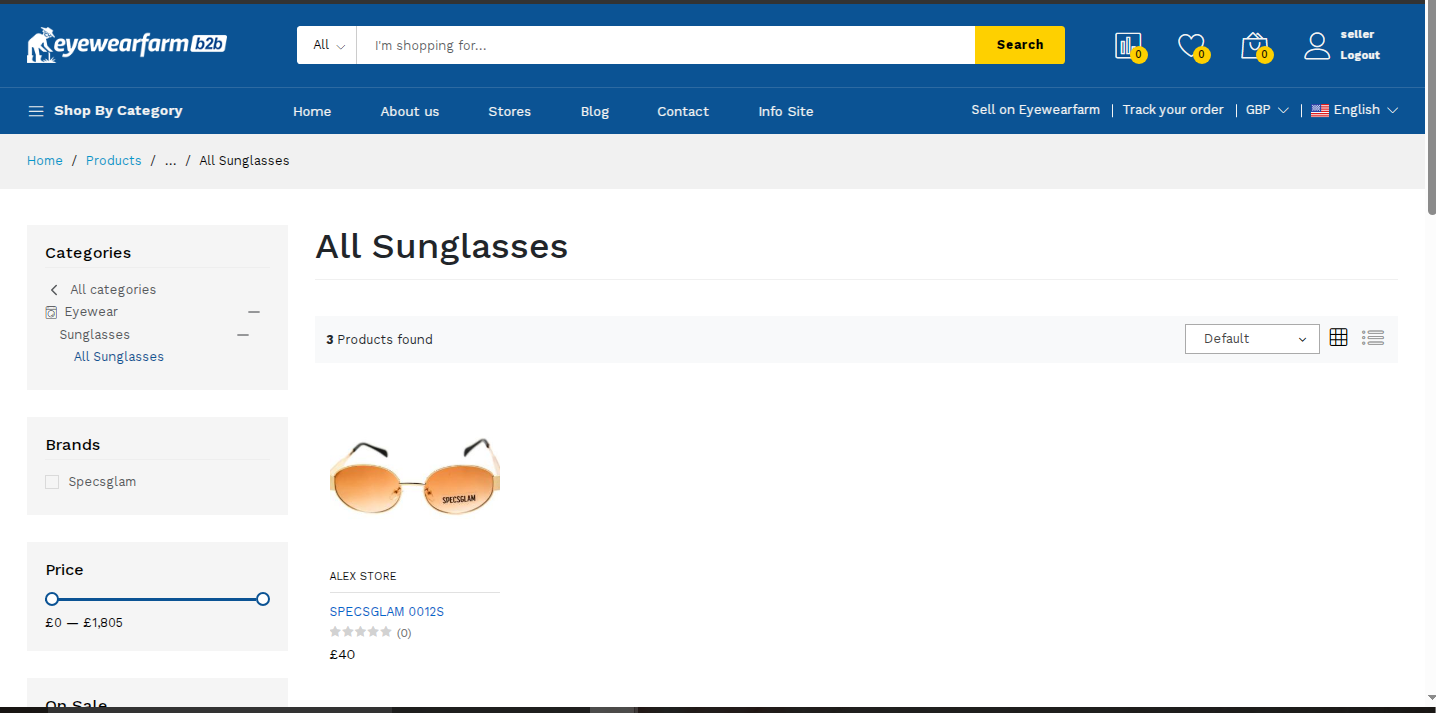Tick the Specsglam brand checkbox
Screen dimensions: 1436x713
coord(52,482)
